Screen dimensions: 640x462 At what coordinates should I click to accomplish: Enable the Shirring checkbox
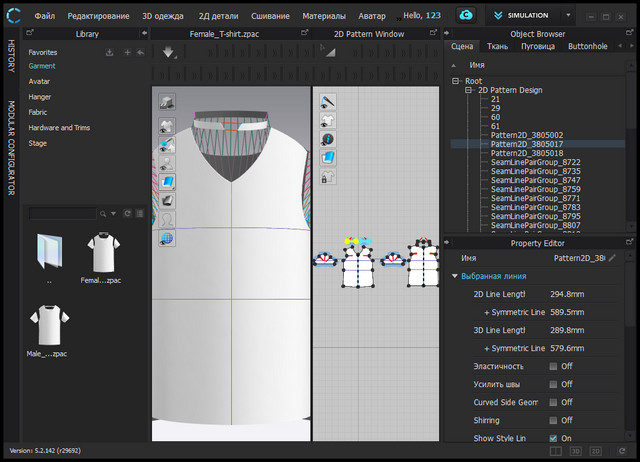pos(553,420)
